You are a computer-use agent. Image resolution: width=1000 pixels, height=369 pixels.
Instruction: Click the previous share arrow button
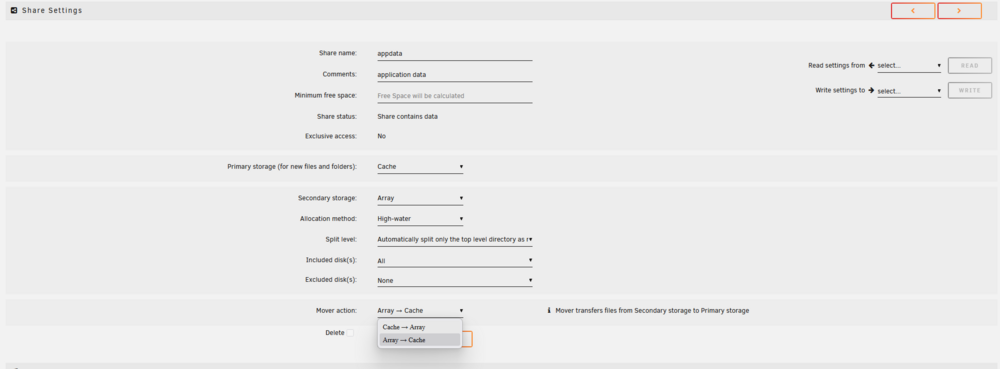coord(913,11)
